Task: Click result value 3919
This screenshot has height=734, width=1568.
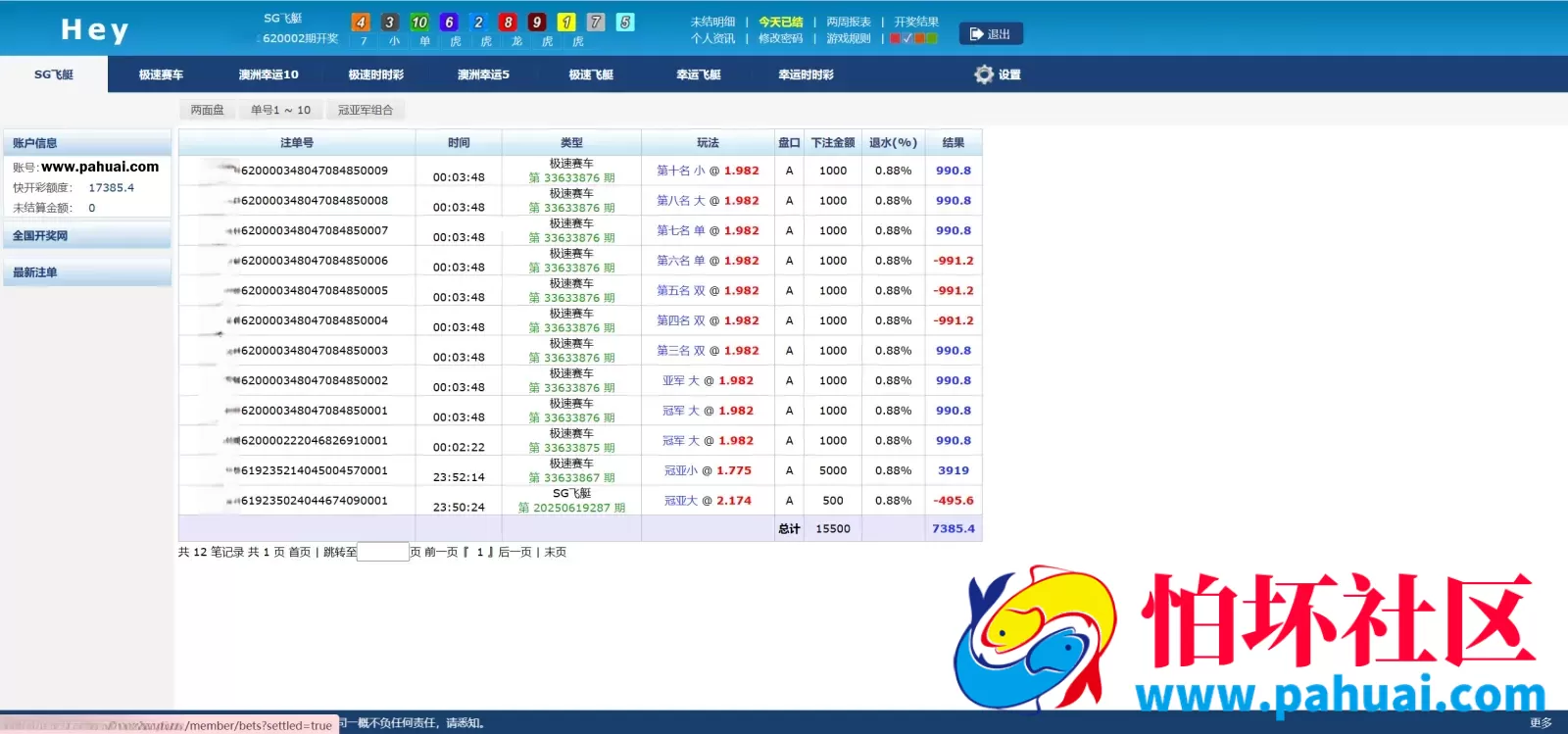Action: pyautogui.click(x=954, y=470)
